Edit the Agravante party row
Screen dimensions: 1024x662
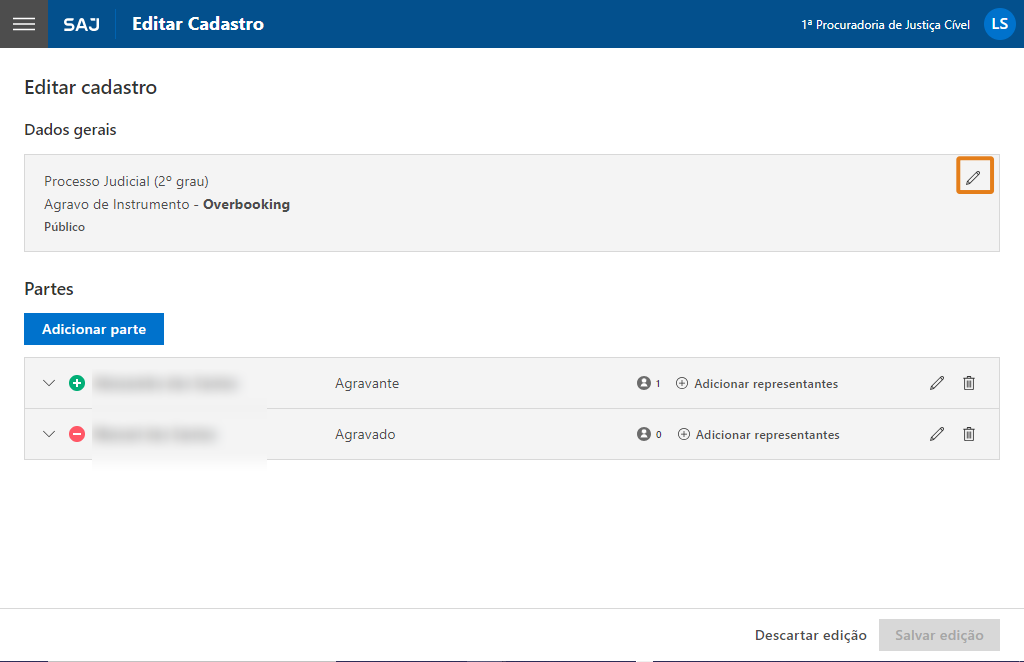click(937, 383)
